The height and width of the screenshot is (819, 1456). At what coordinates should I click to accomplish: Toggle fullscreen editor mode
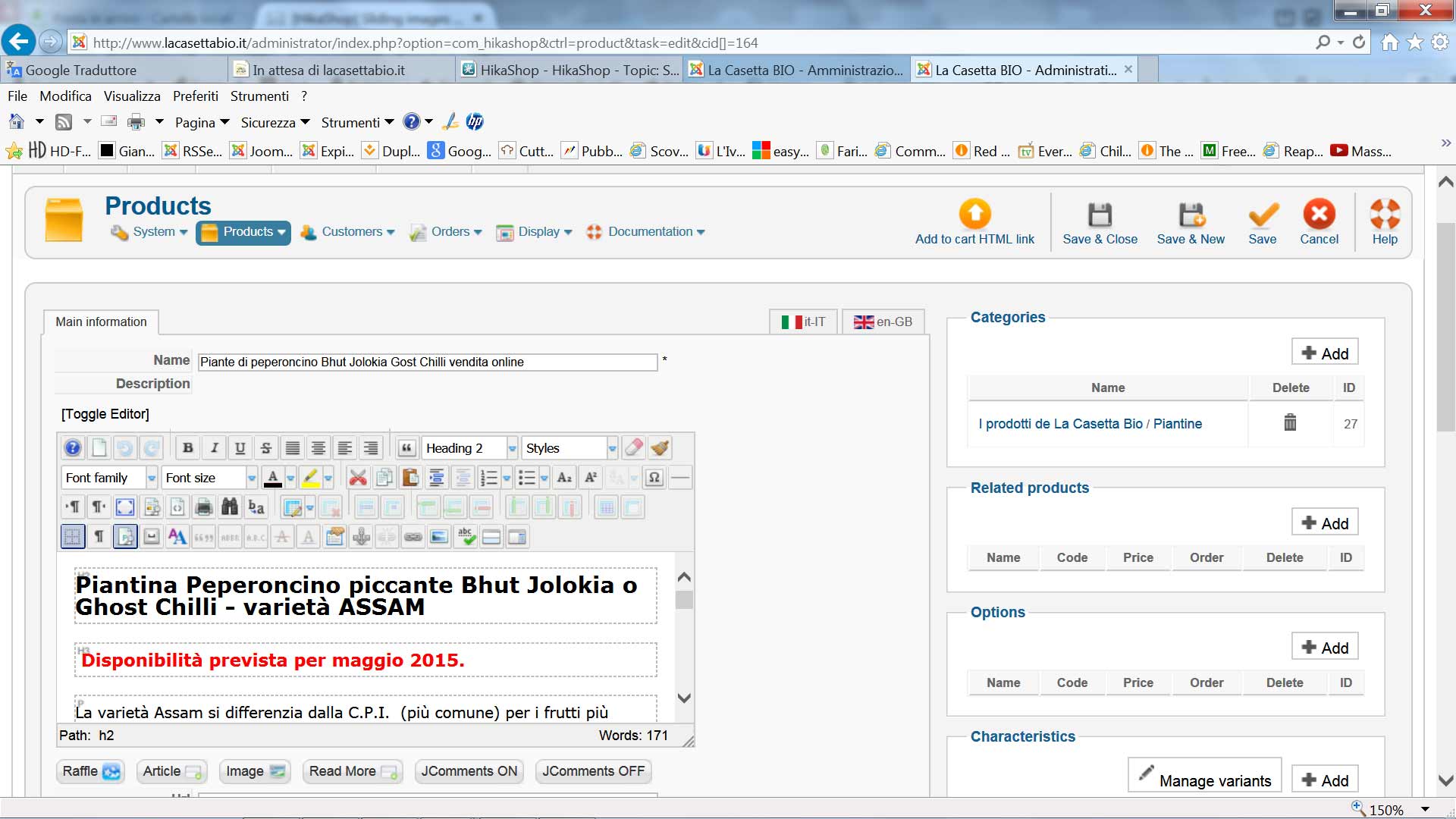(x=125, y=507)
